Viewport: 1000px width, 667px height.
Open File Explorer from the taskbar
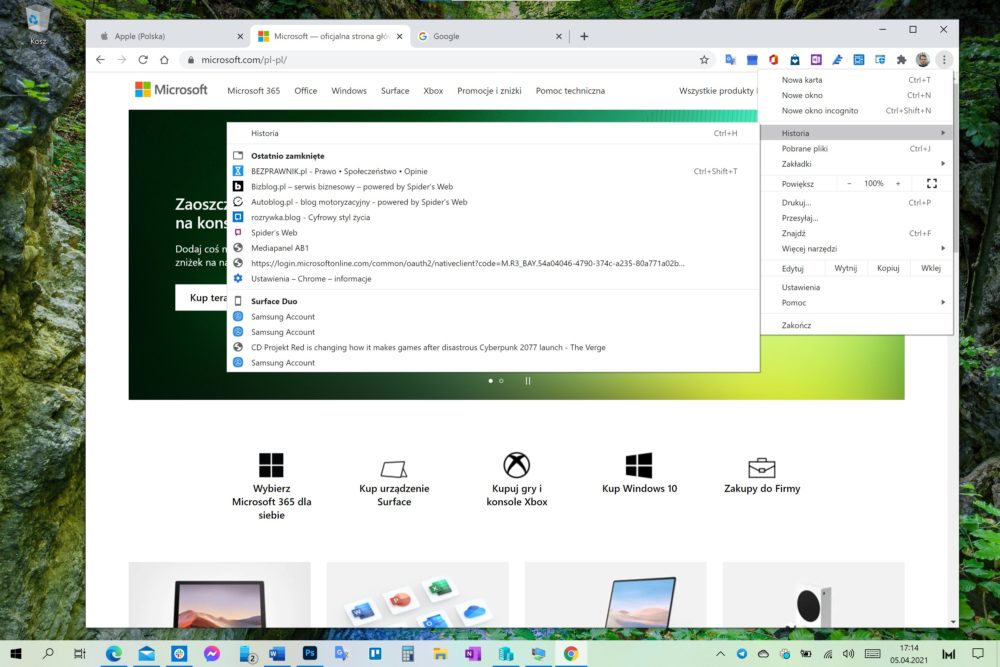pos(440,654)
